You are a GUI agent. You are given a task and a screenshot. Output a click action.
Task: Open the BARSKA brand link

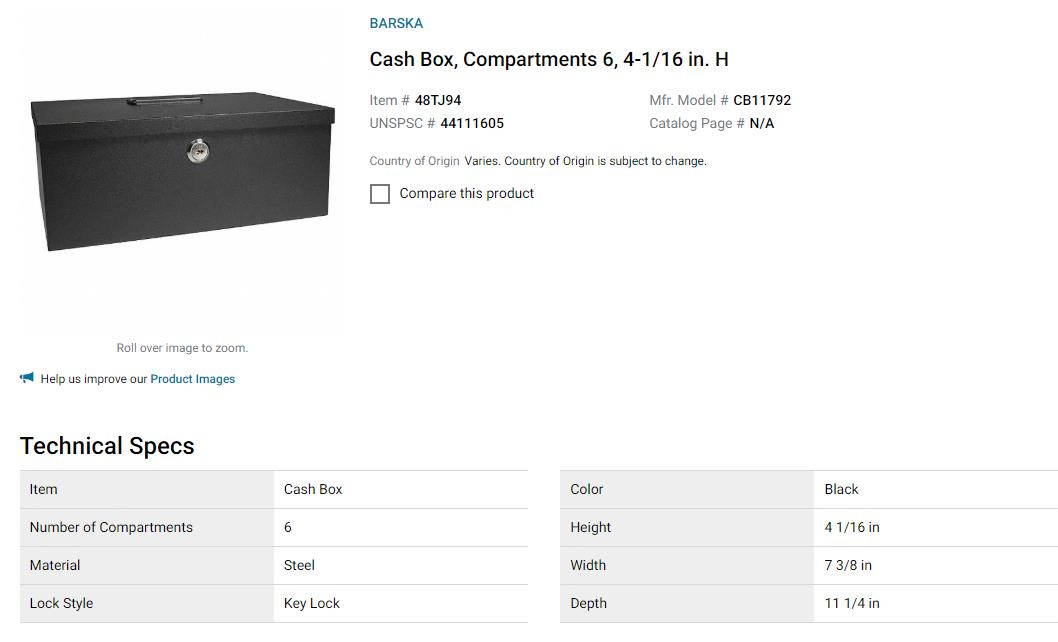point(396,23)
